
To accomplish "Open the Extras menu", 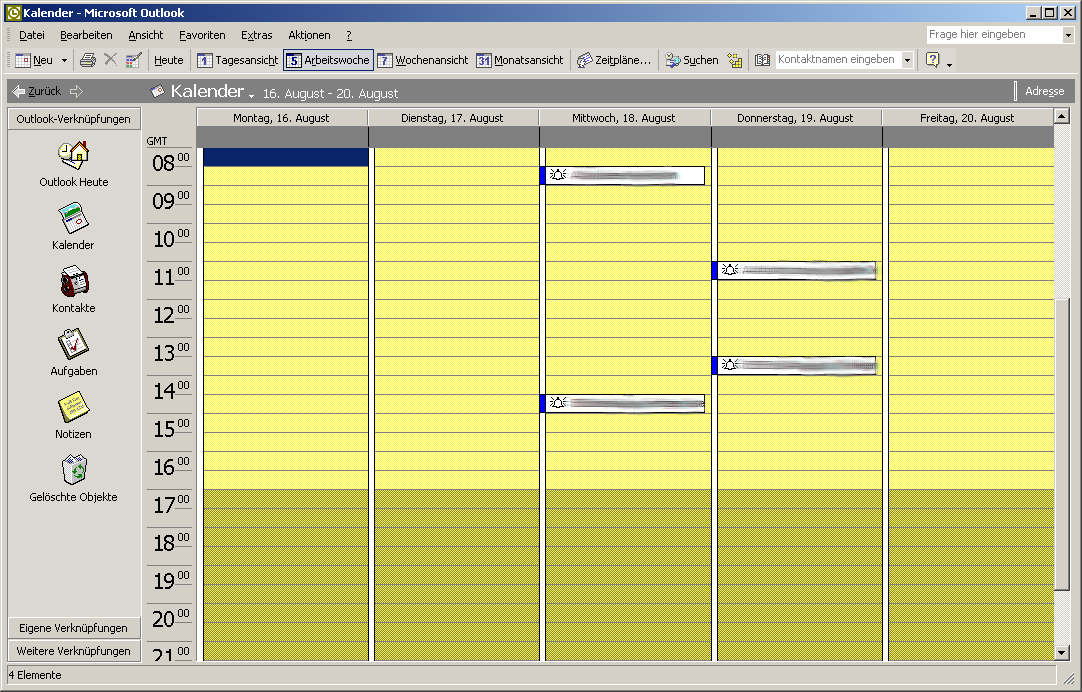I will pyautogui.click(x=257, y=35).
